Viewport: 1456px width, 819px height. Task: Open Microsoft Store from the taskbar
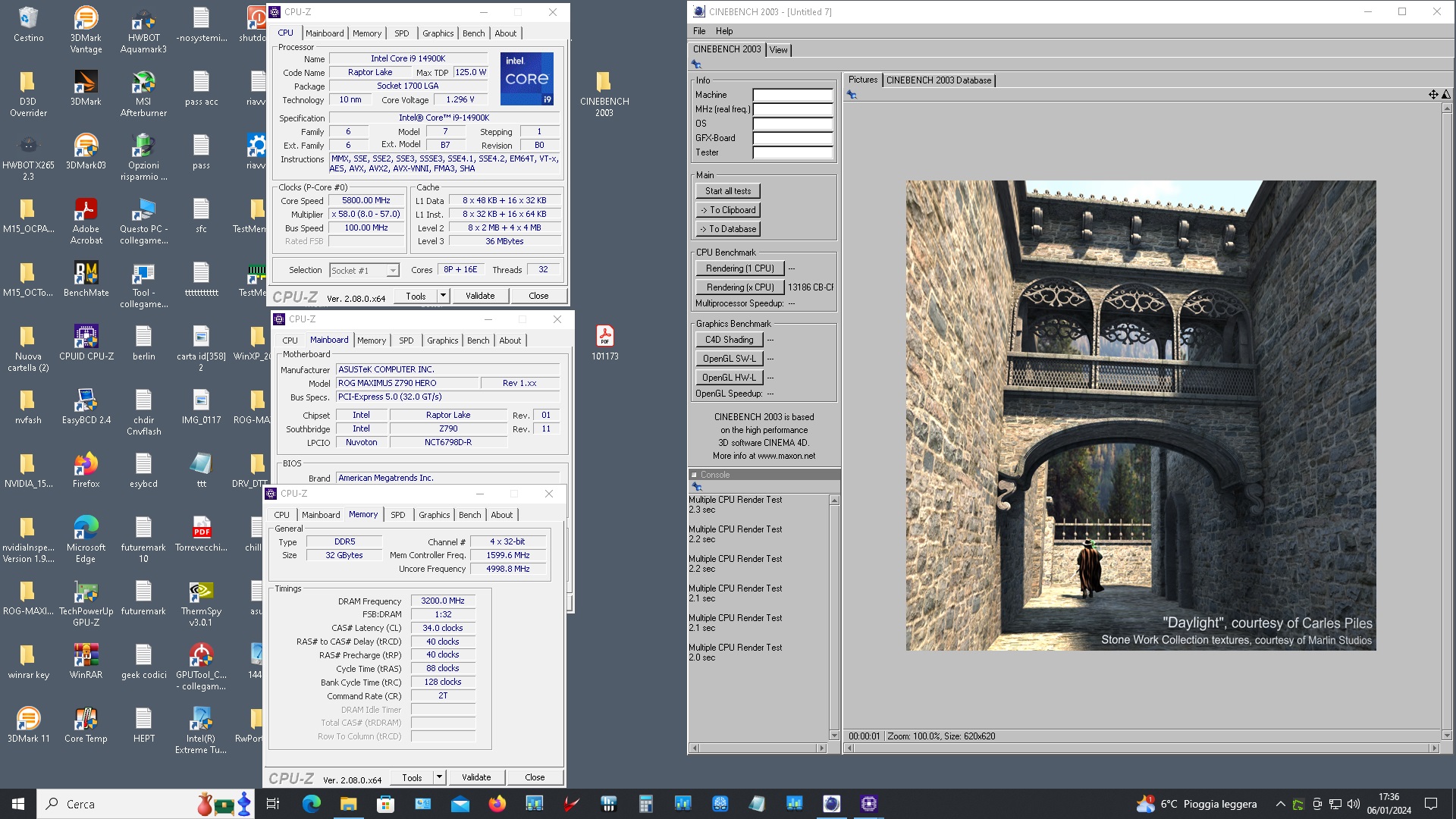coord(385,804)
